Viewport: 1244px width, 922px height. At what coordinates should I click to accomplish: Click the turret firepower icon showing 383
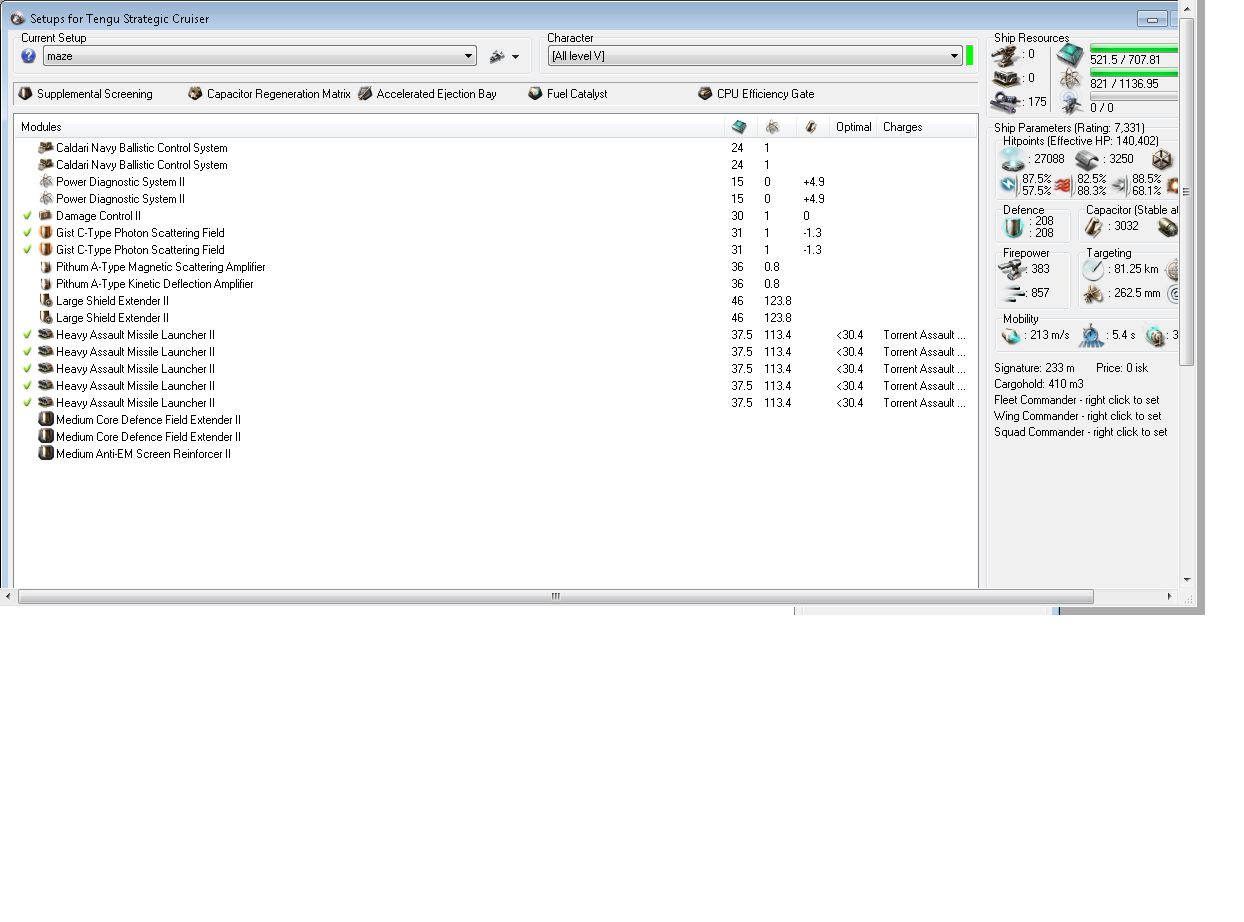point(1011,270)
